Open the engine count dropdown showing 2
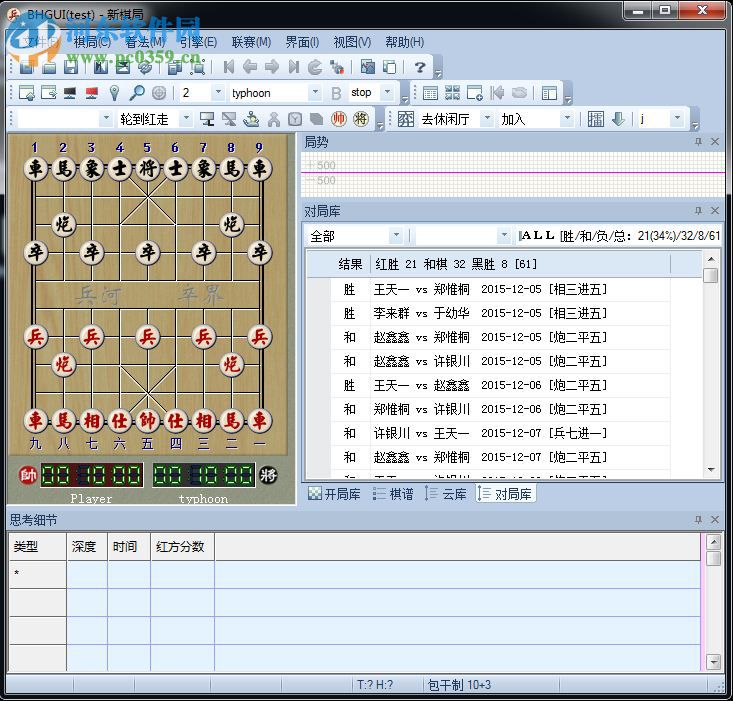The image size is (733, 701). 218,93
